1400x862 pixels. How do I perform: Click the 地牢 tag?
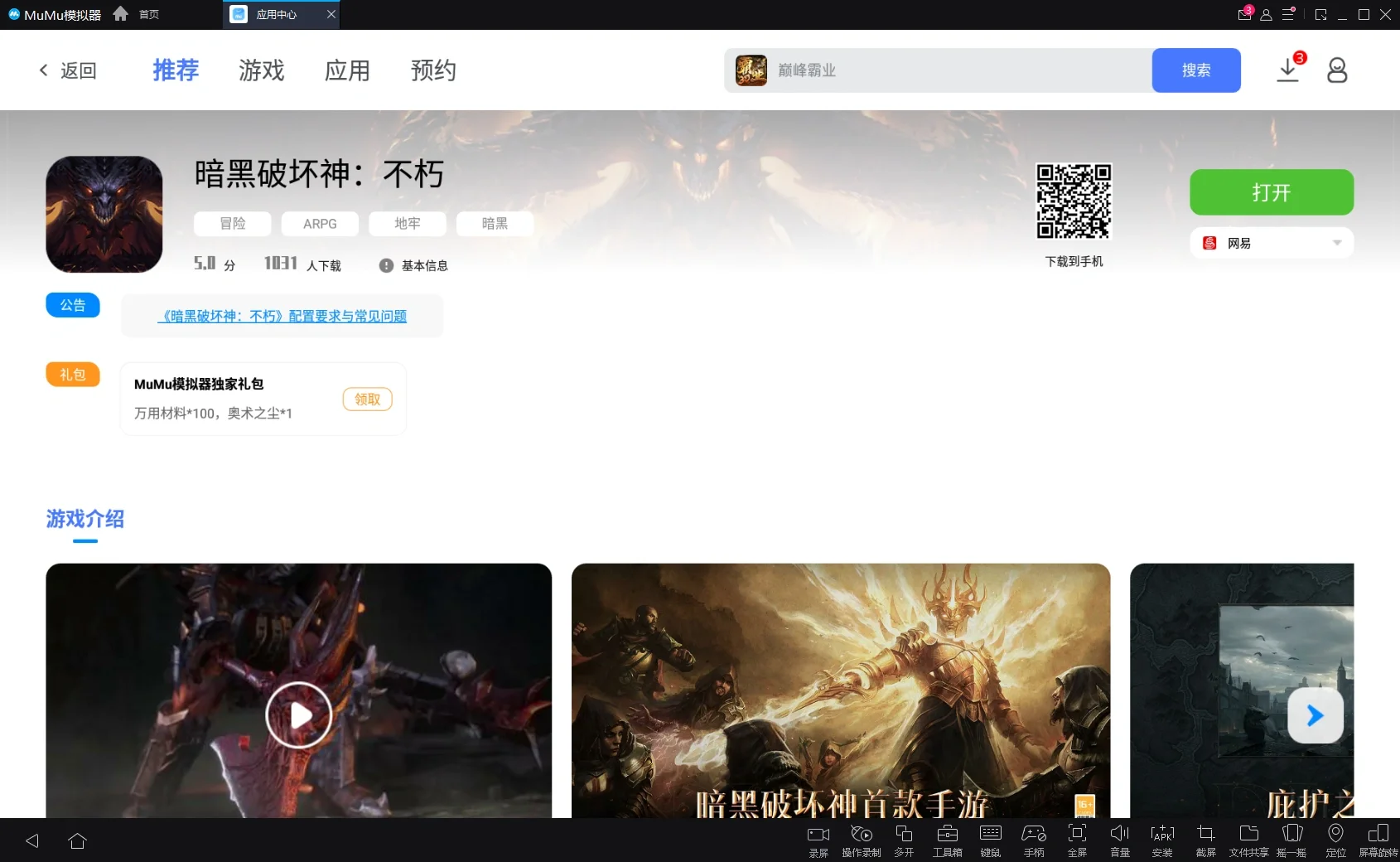click(x=408, y=224)
